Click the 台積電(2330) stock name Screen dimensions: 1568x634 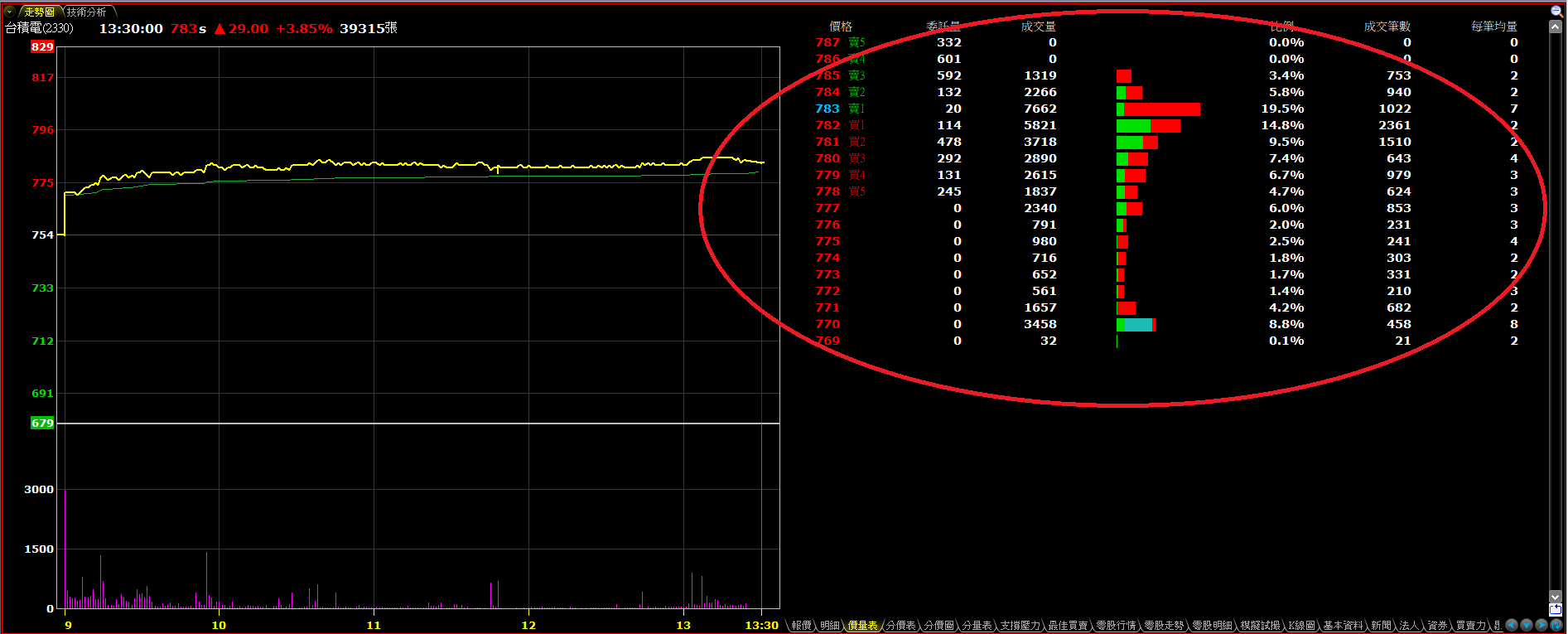(39, 28)
